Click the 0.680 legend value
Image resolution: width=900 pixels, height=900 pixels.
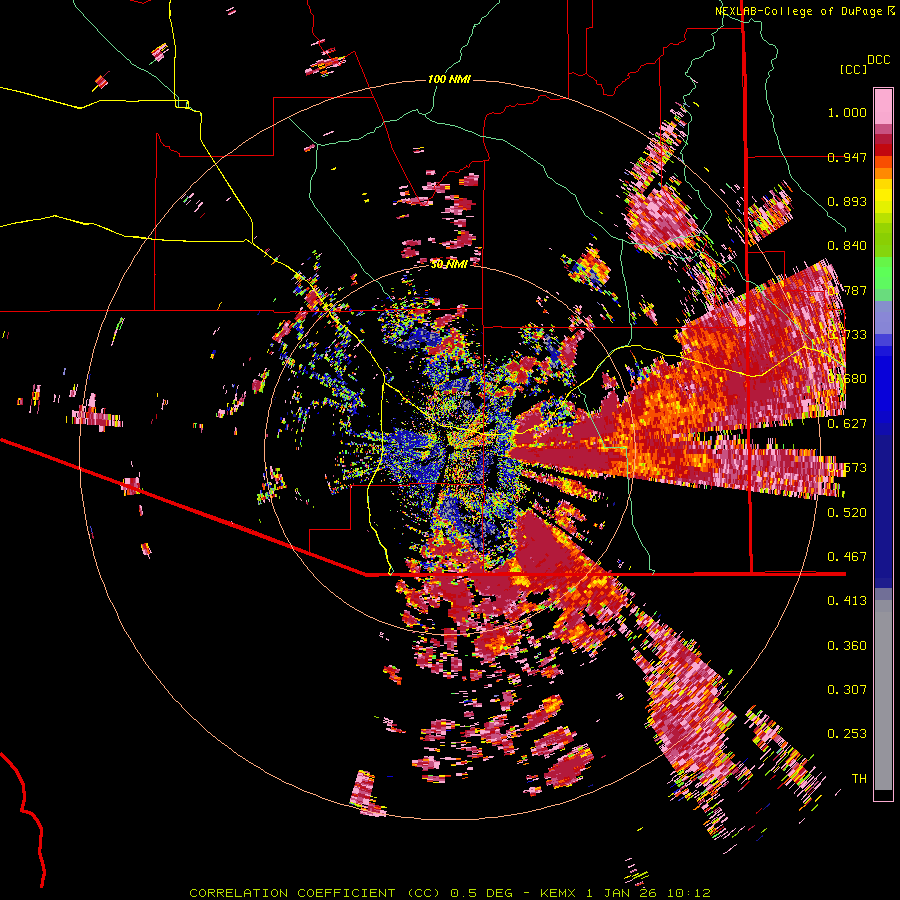coord(847,379)
